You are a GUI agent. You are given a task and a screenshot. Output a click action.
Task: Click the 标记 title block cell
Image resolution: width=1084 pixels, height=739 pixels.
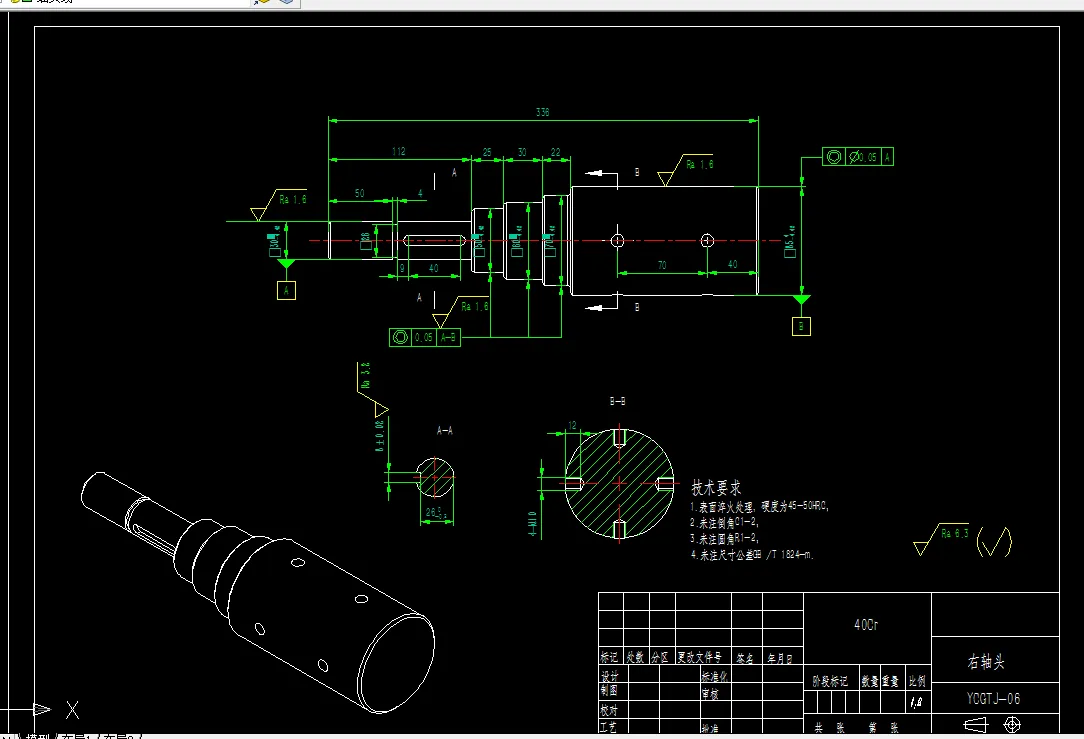tap(610, 657)
